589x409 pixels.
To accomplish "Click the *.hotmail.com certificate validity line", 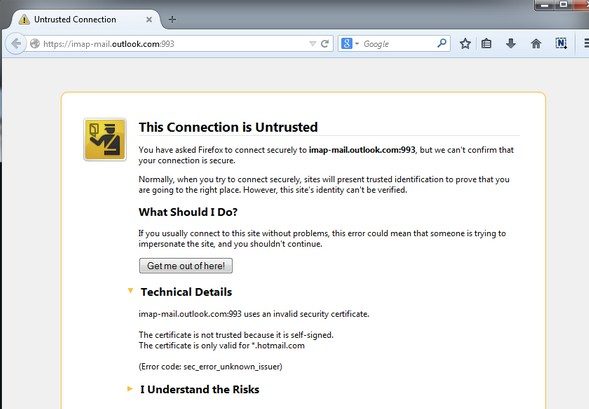I will coord(222,346).
